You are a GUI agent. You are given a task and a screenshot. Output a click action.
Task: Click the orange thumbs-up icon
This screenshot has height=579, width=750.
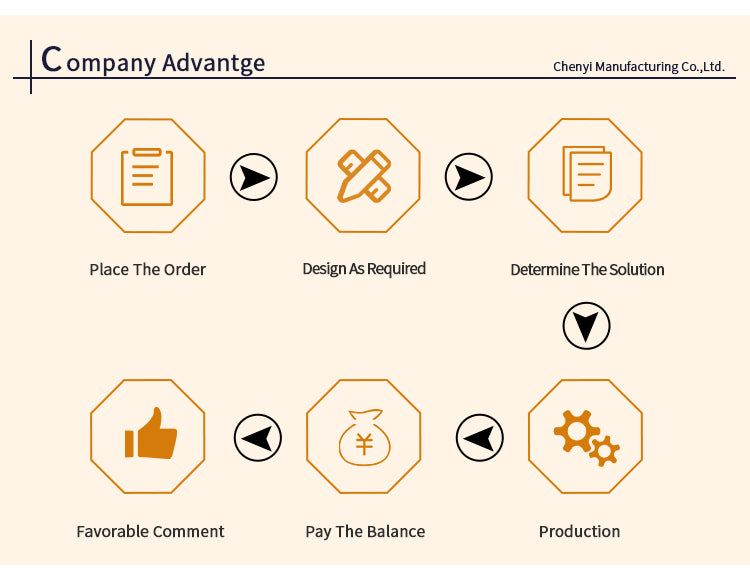pos(148,437)
